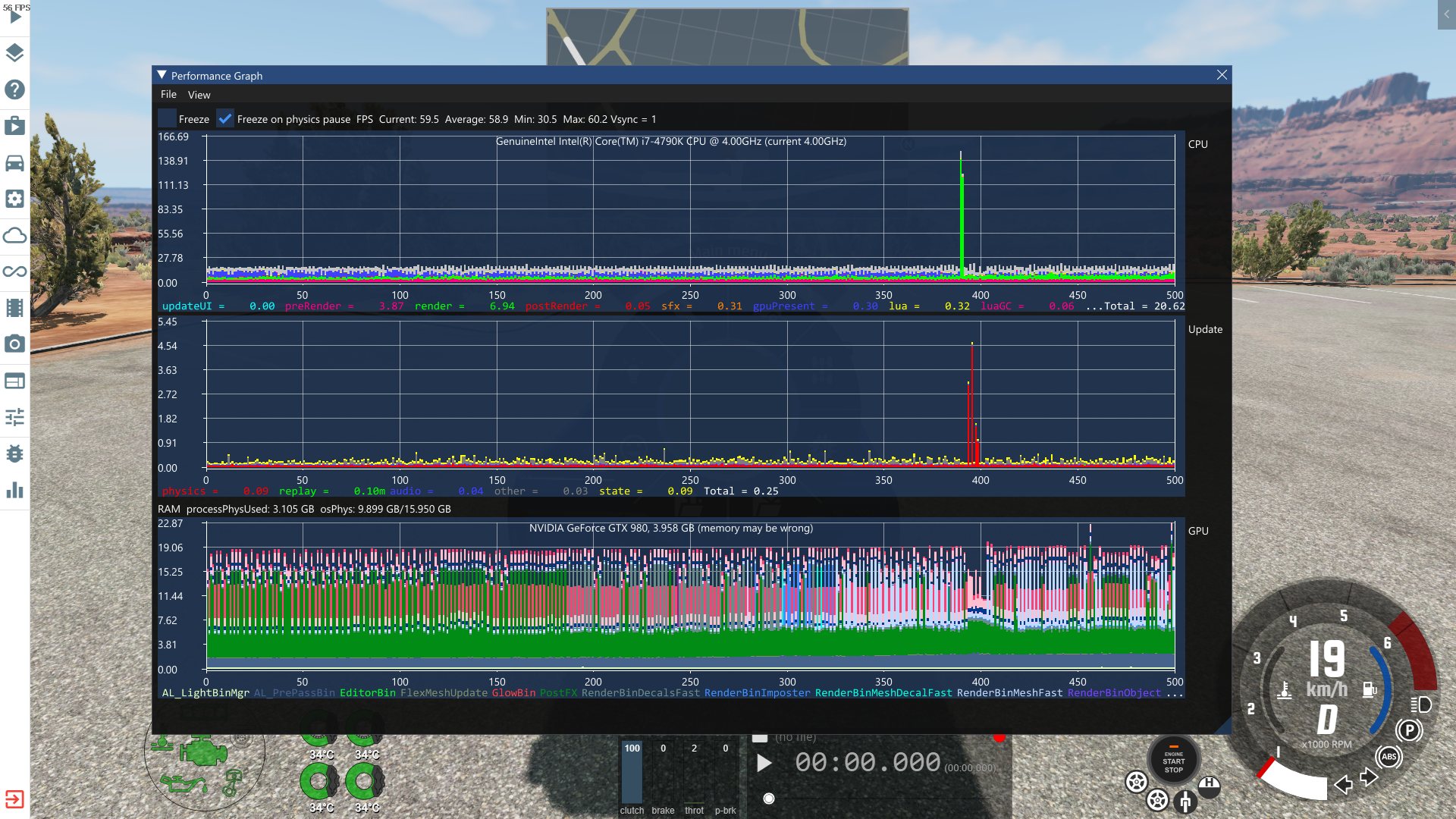Screen dimensions: 1456x819
Task: Enable the Freeze checkbox
Action: pyautogui.click(x=167, y=118)
